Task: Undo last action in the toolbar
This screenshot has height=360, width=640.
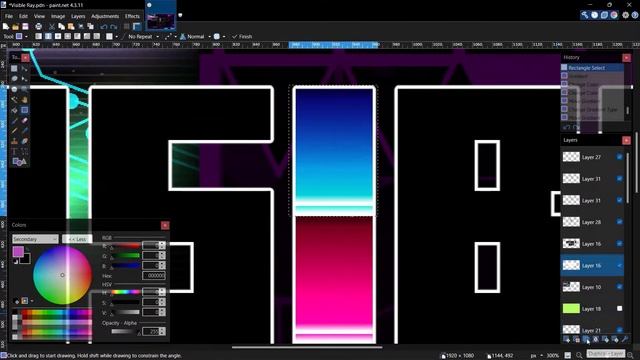Action: pos(104,27)
